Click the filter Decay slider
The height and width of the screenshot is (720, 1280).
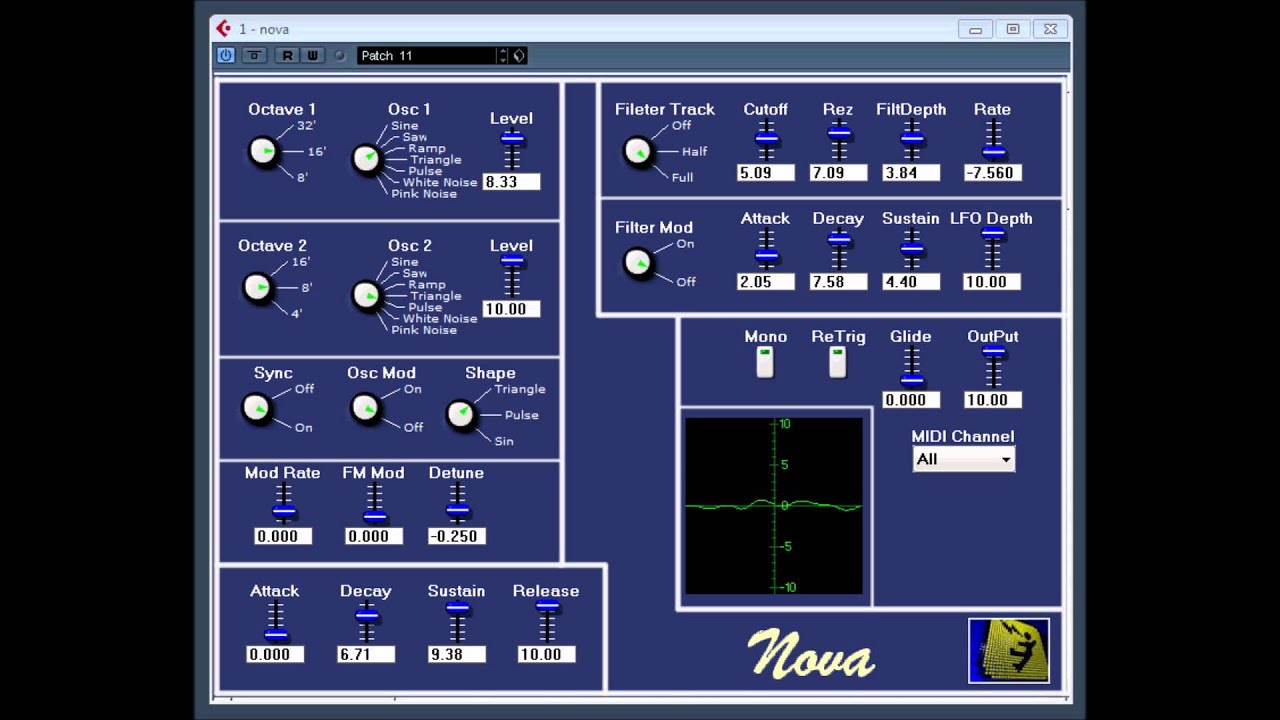coord(839,249)
